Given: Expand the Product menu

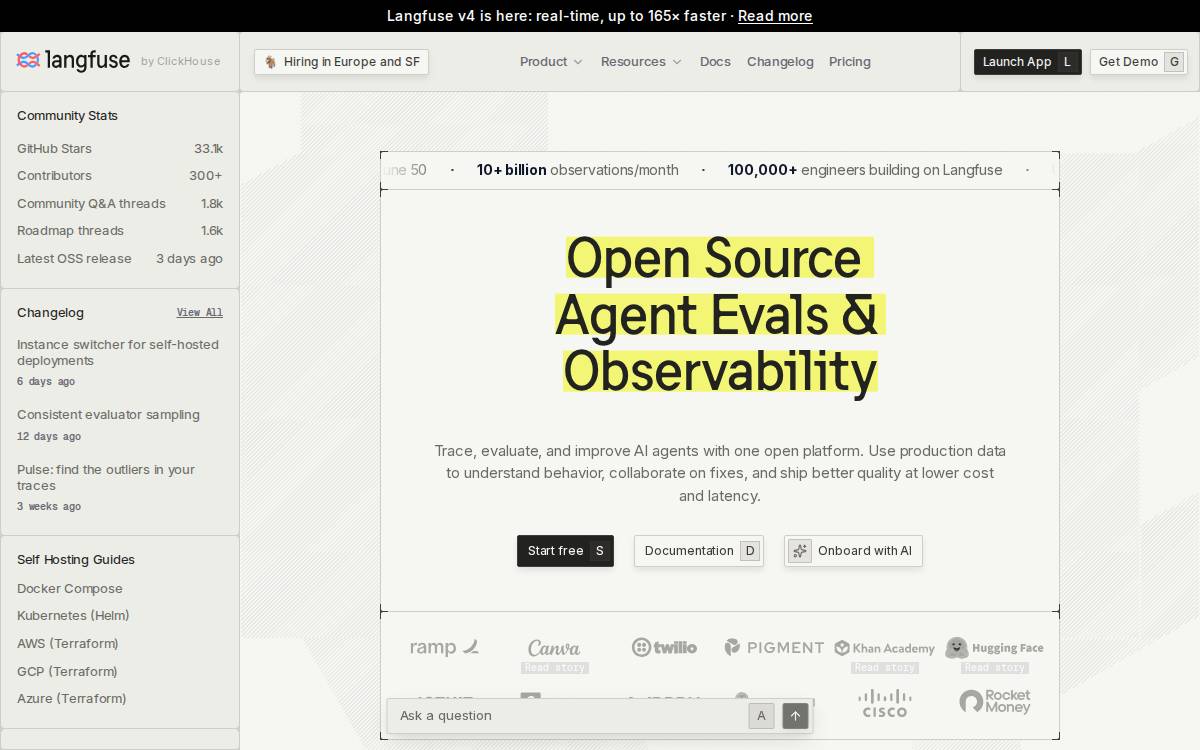Looking at the screenshot, I should [x=551, y=62].
